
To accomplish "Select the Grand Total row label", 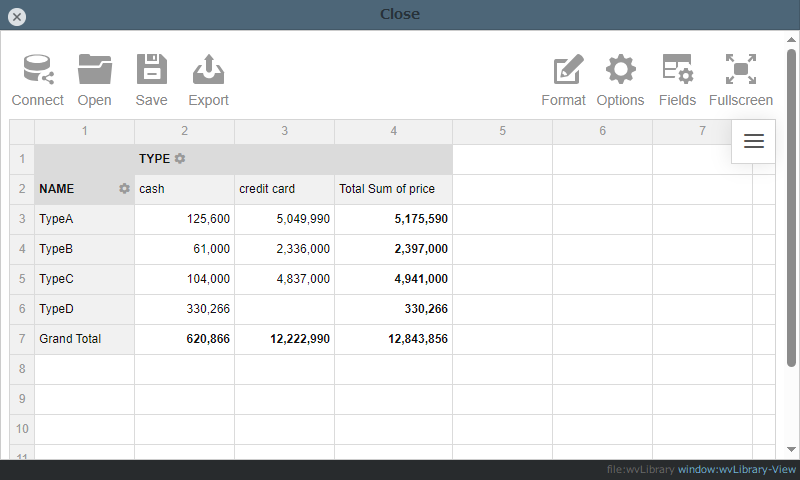I will point(84,339).
